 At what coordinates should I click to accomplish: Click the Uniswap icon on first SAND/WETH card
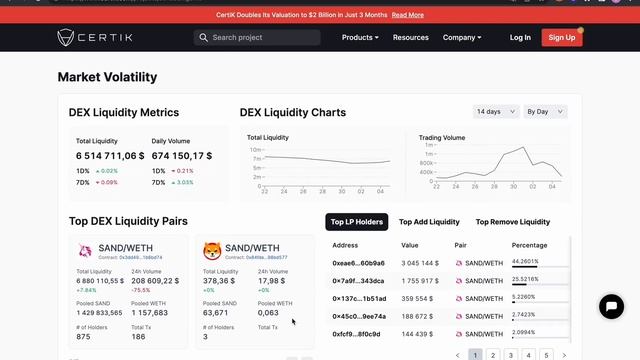pyautogui.click(x=85, y=251)
